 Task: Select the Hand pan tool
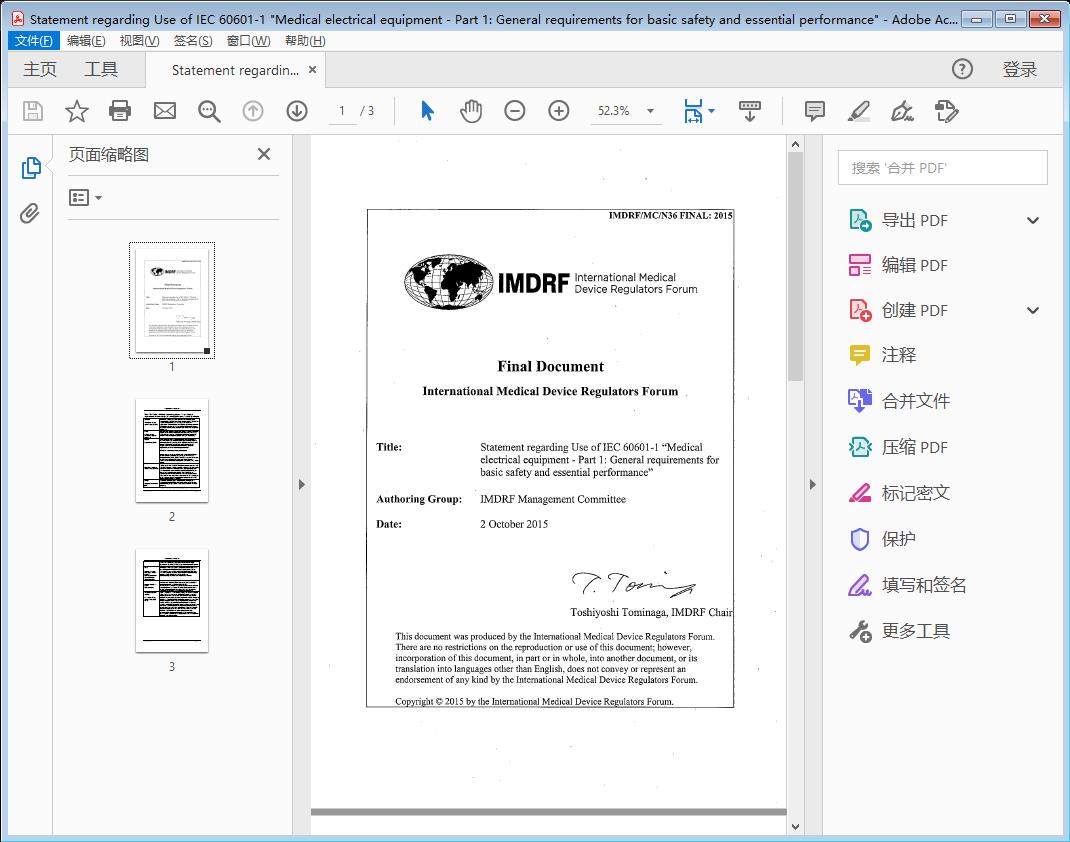tap(471, 111)
